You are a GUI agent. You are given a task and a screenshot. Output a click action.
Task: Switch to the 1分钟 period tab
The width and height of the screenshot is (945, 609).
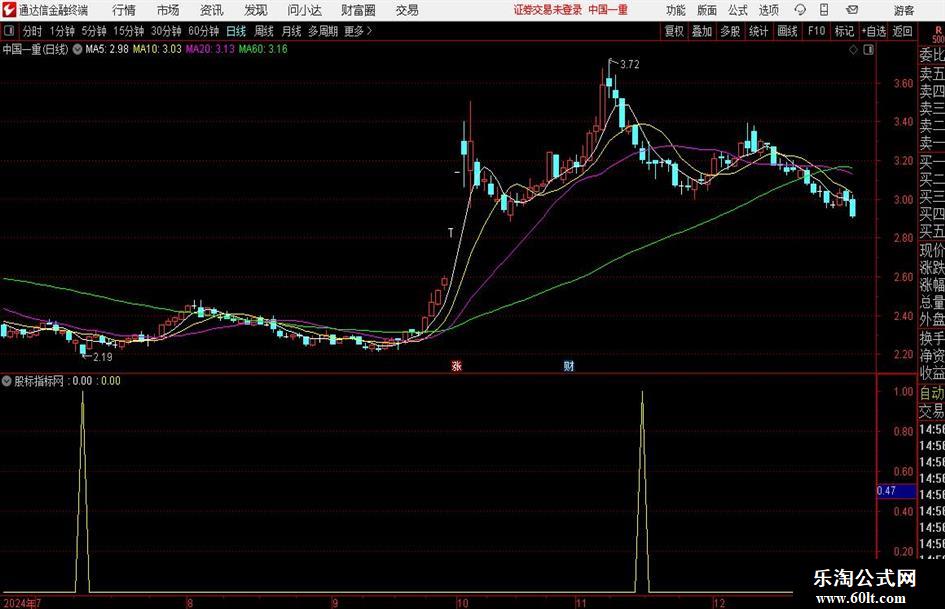coord(62,31)
